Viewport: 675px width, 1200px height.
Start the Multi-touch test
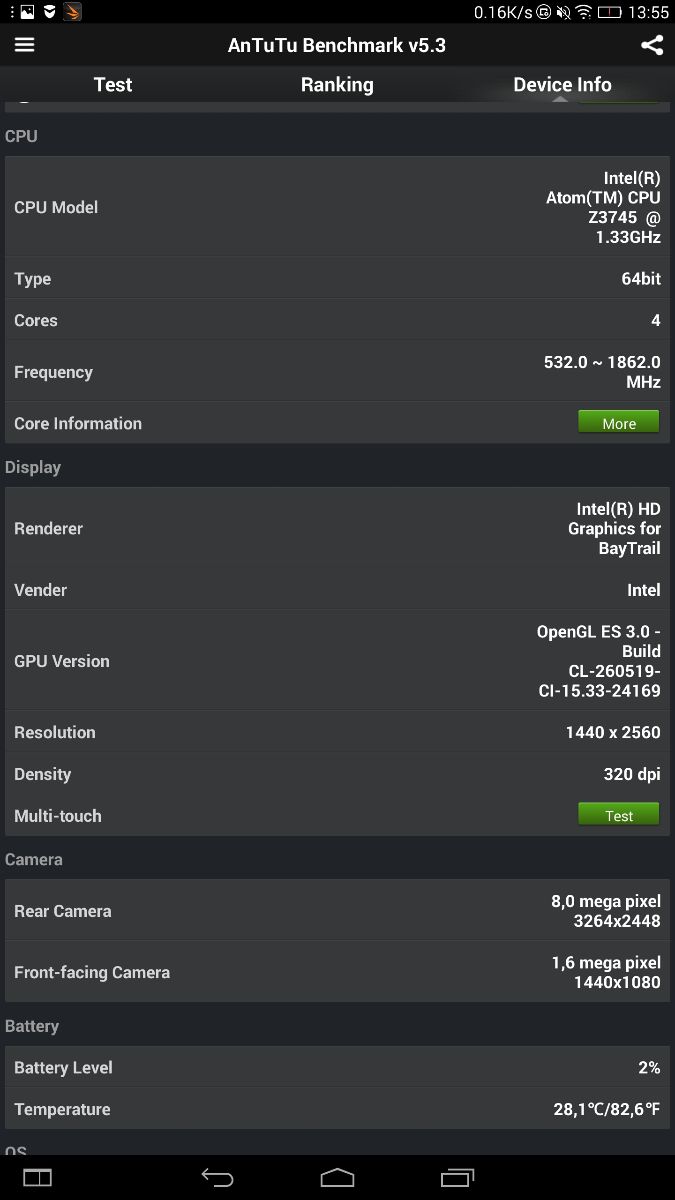pos(619,815)
